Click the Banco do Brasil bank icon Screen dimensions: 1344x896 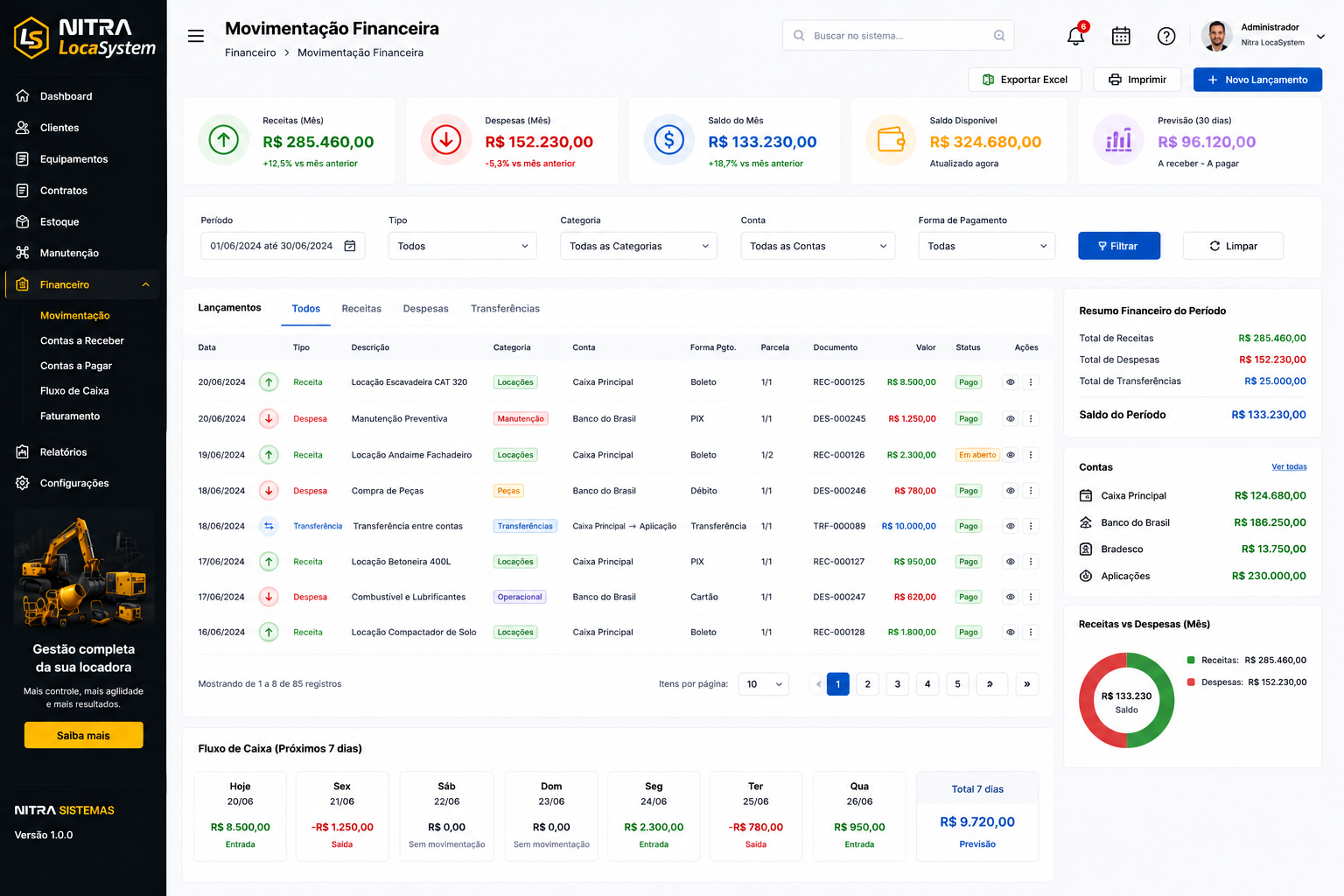1086,522
